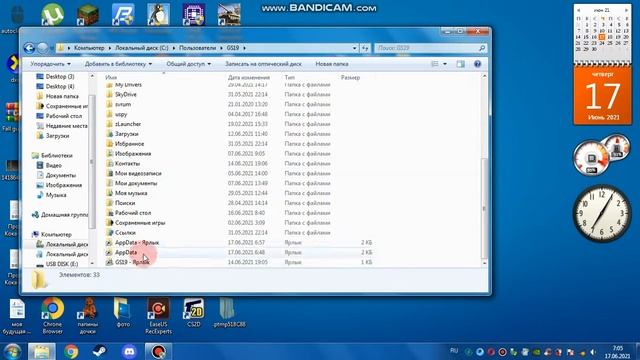Viewport: 640px width, 360px height.
Task: Open Discord from the taskbar
Action: tap(129, 351)
